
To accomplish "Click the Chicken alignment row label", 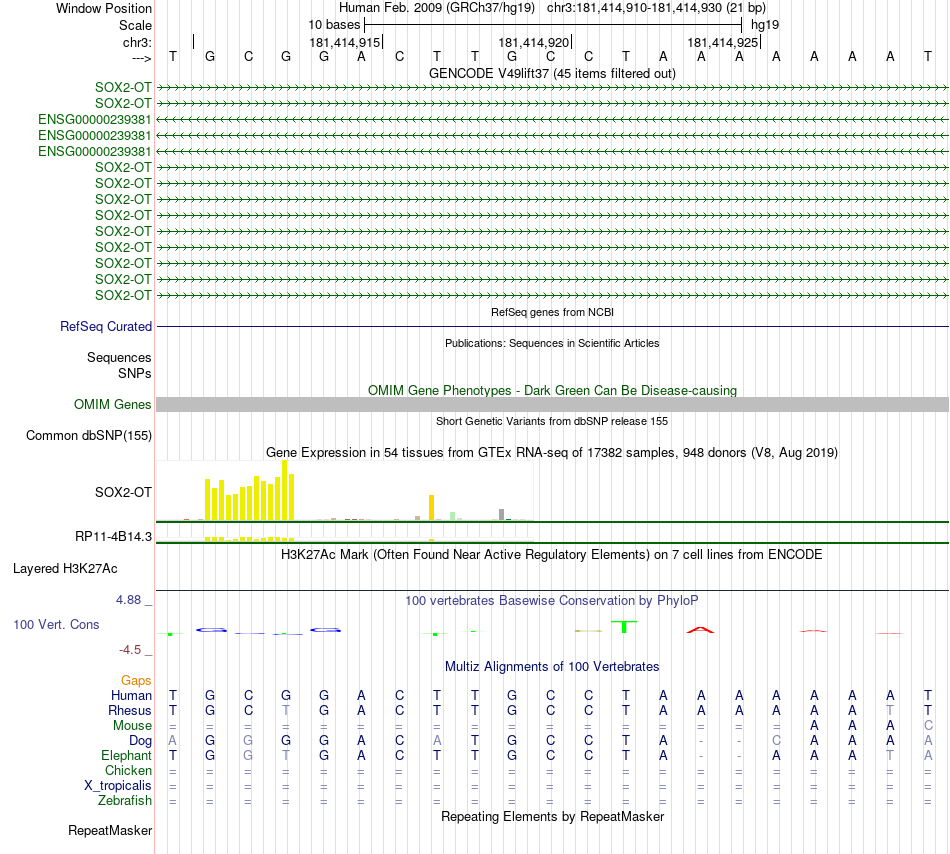I will click(128, 770).
